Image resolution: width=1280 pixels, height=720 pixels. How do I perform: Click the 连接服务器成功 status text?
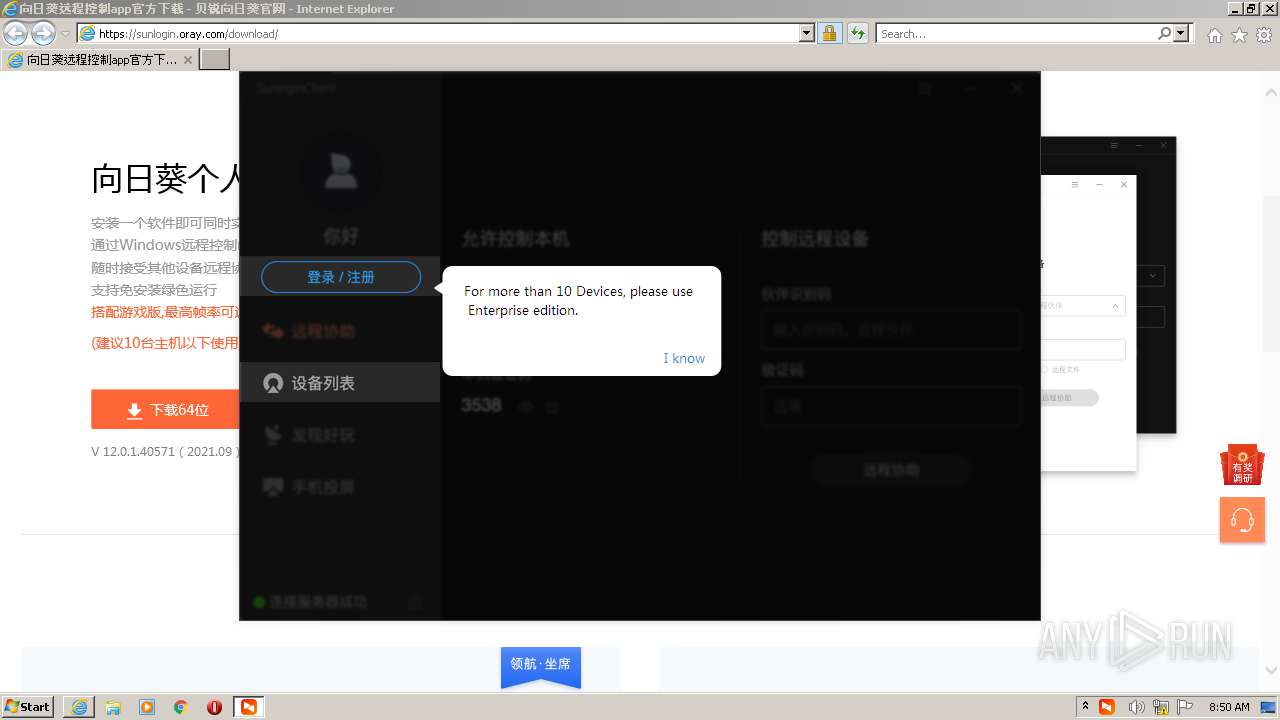pos(317,602)
